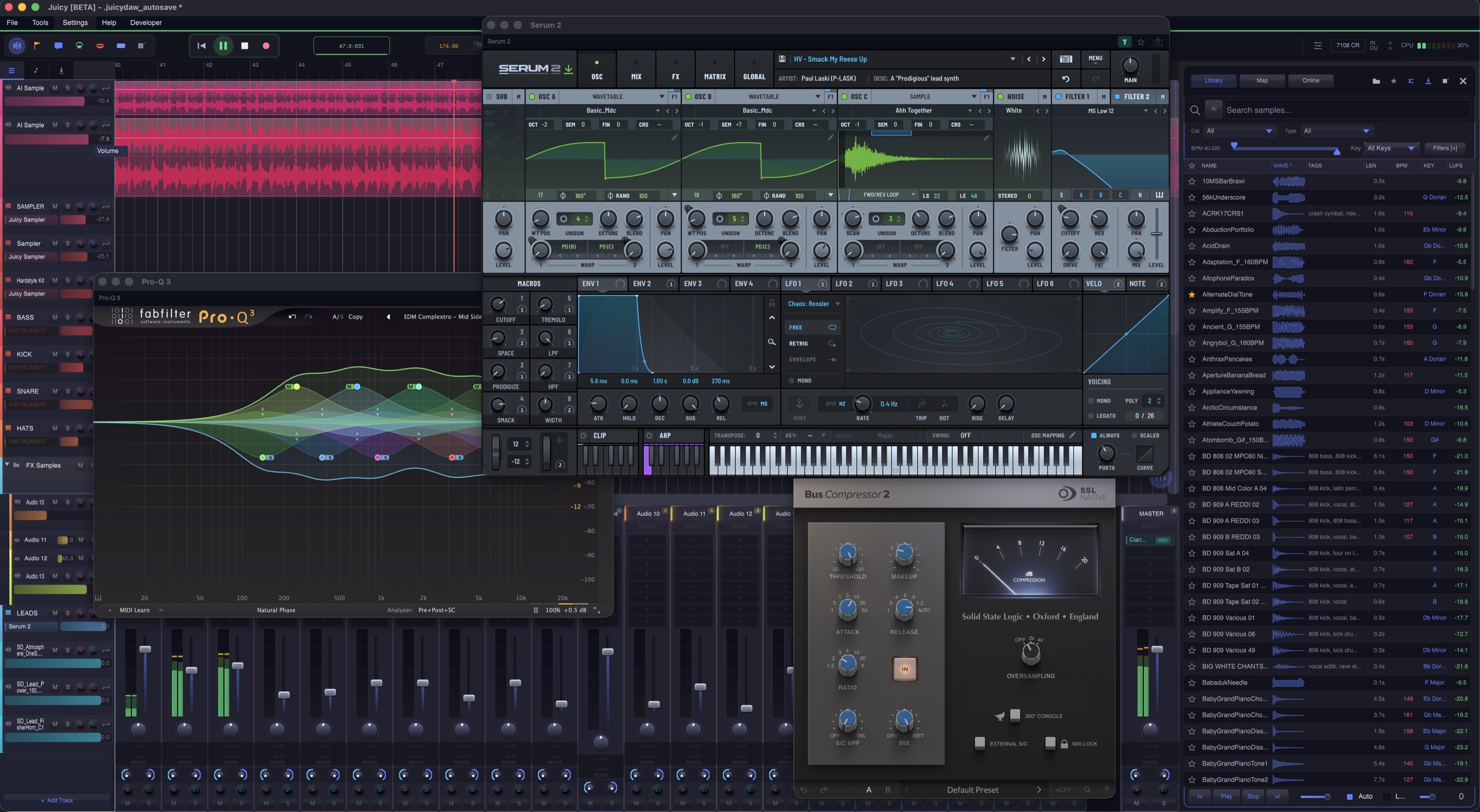
Task: Click the blue speech bubble icon
Action: click(58, 45)
